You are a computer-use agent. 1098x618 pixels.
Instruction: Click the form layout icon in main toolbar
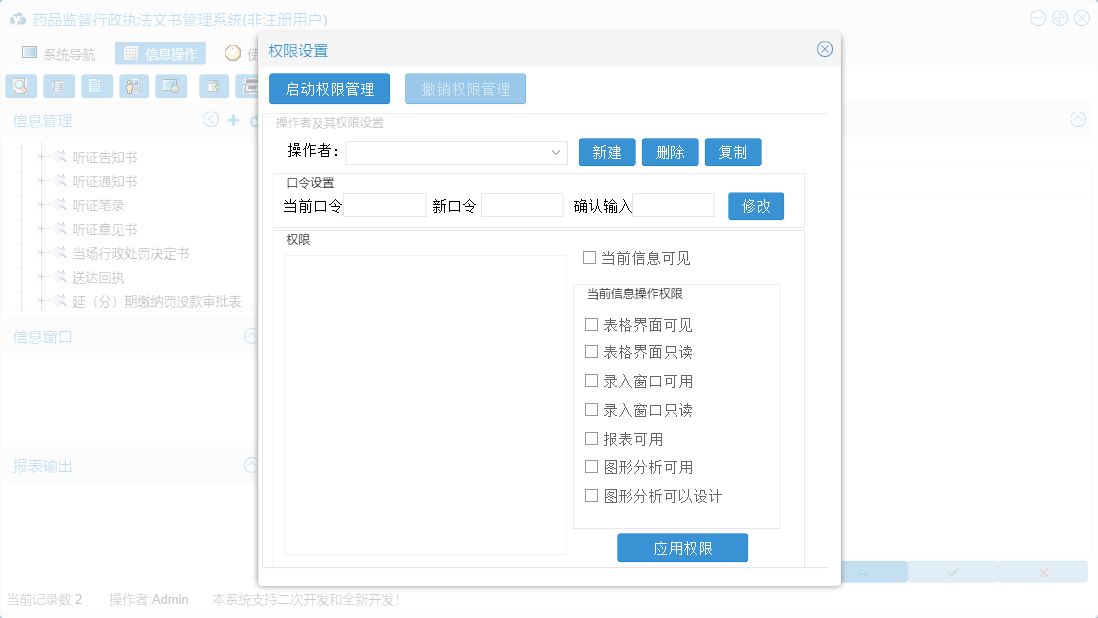click(x=59, y=86)
